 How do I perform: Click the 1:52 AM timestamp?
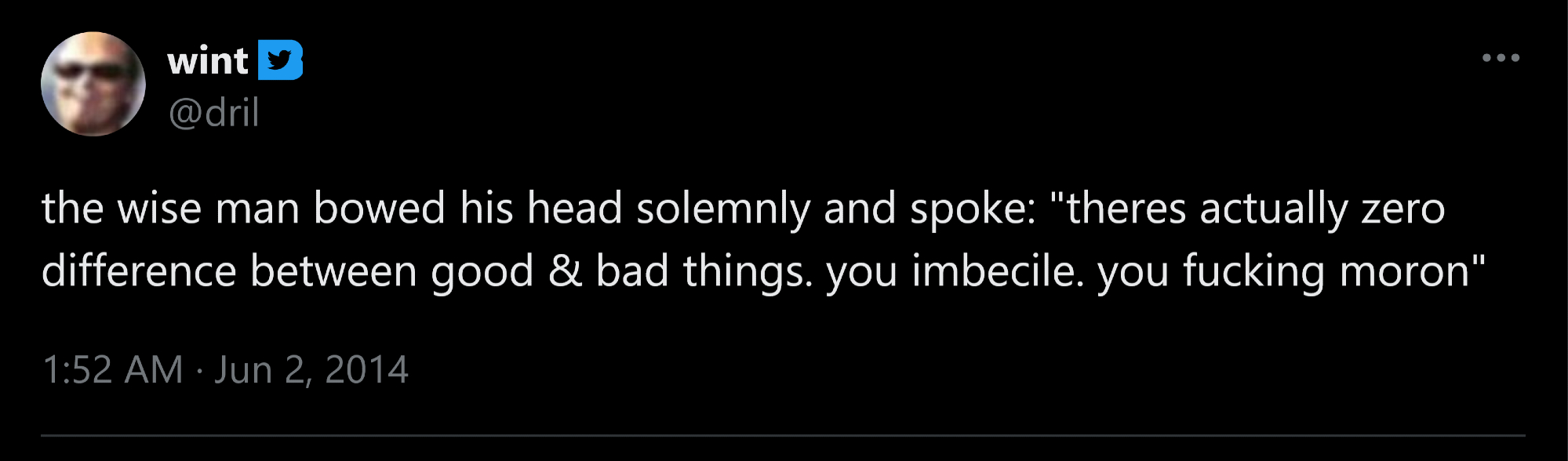click(x=112, y=369)
